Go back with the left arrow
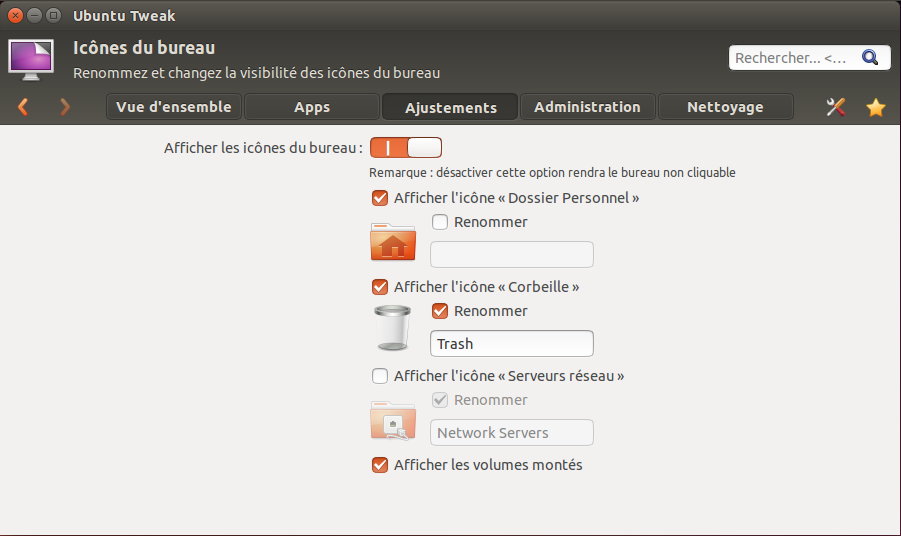 [x=23, y=107]
